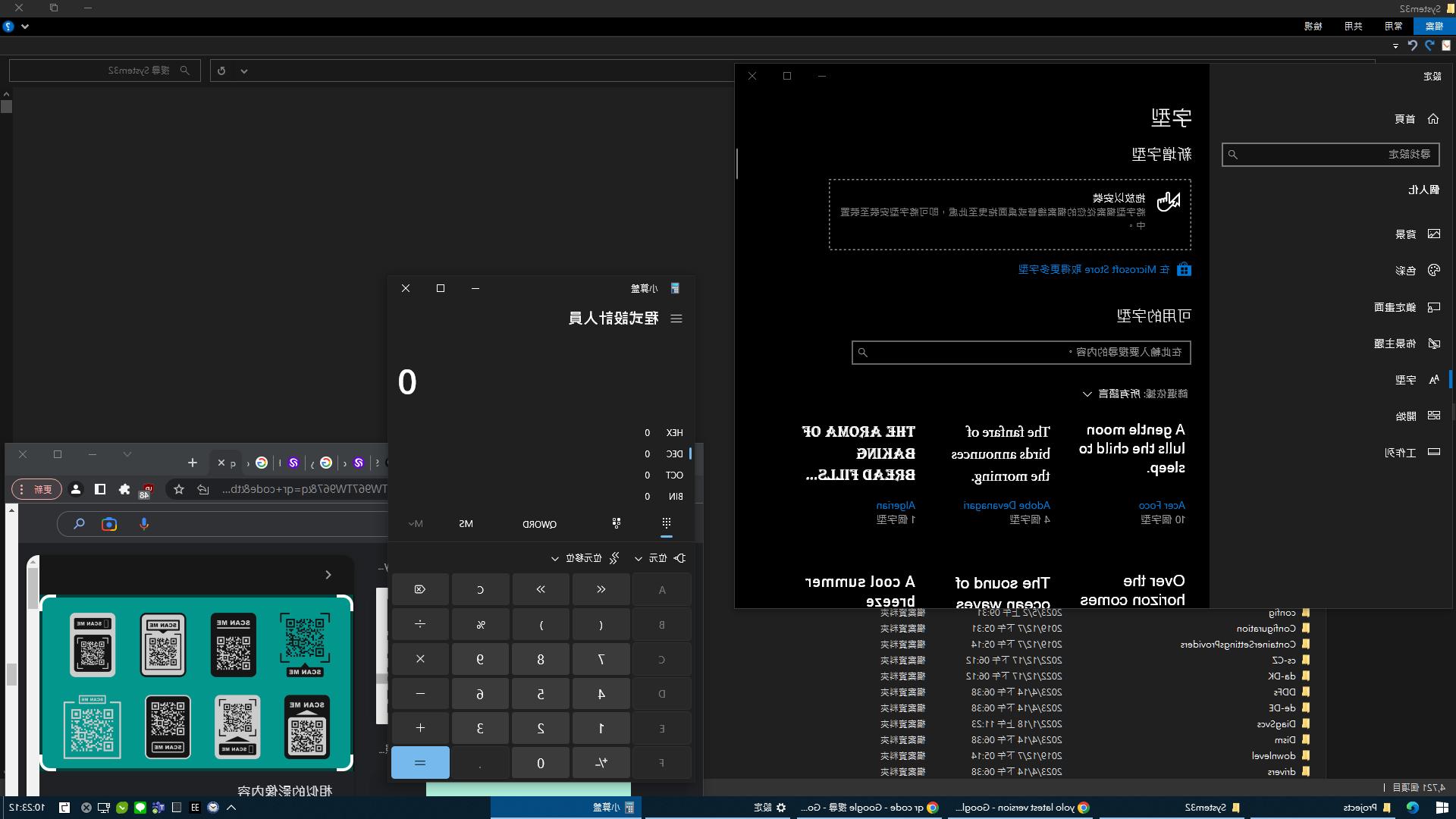Click Chrome's share page icon
Viewport: 1456px width, 819px height.
coord(202,489)
